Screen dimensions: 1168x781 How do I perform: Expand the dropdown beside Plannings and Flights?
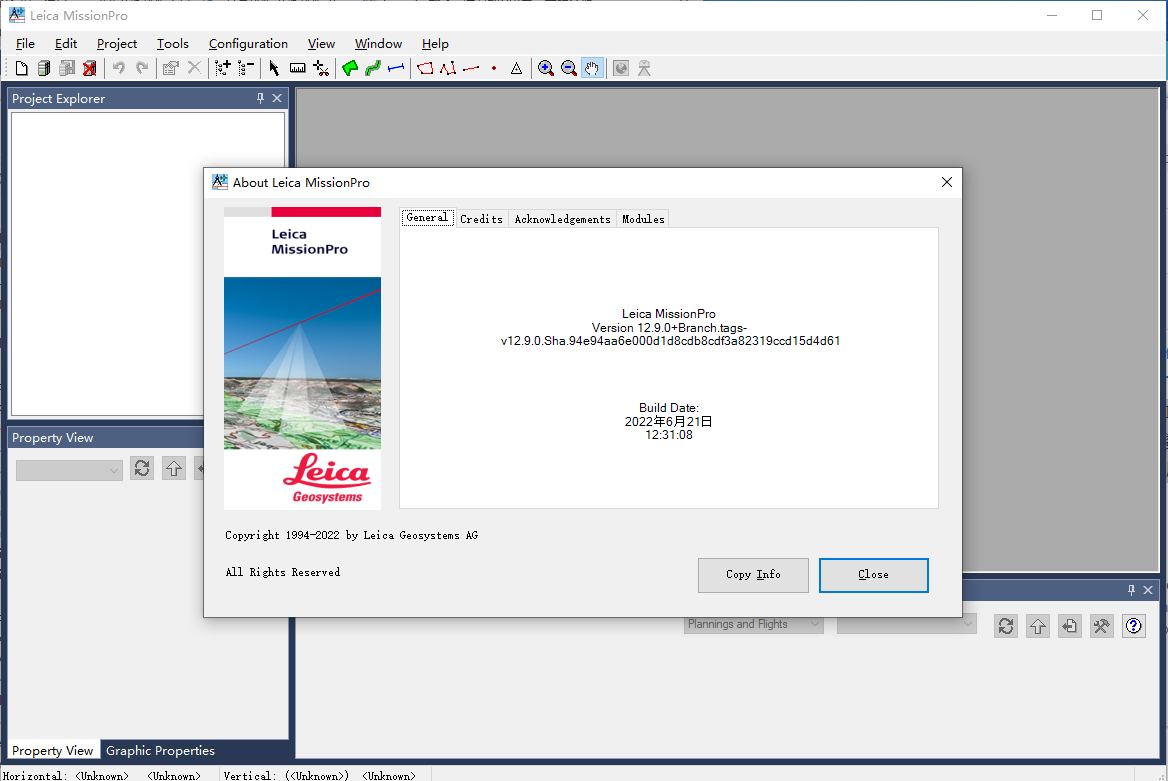[x=905, y=623]
